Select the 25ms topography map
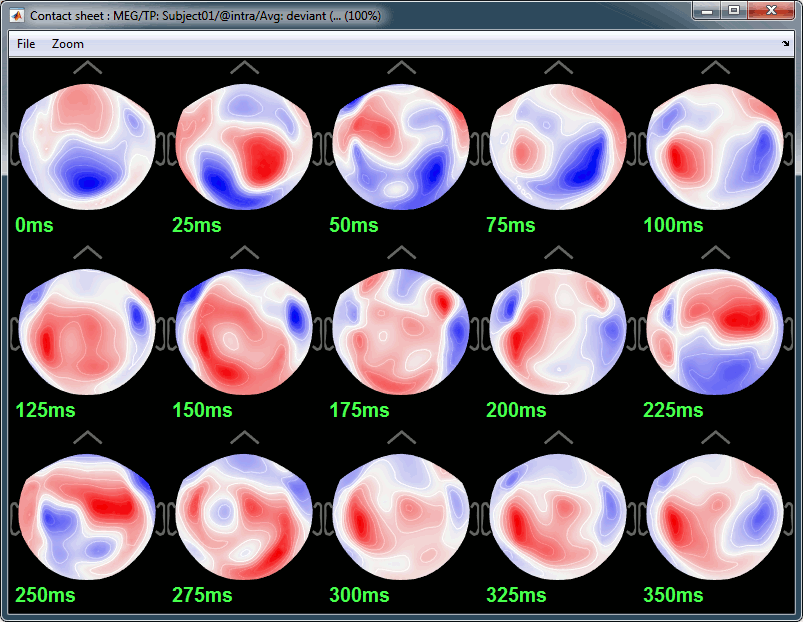The width and height of the screenshot is (803, 622). tap(244, 146)
